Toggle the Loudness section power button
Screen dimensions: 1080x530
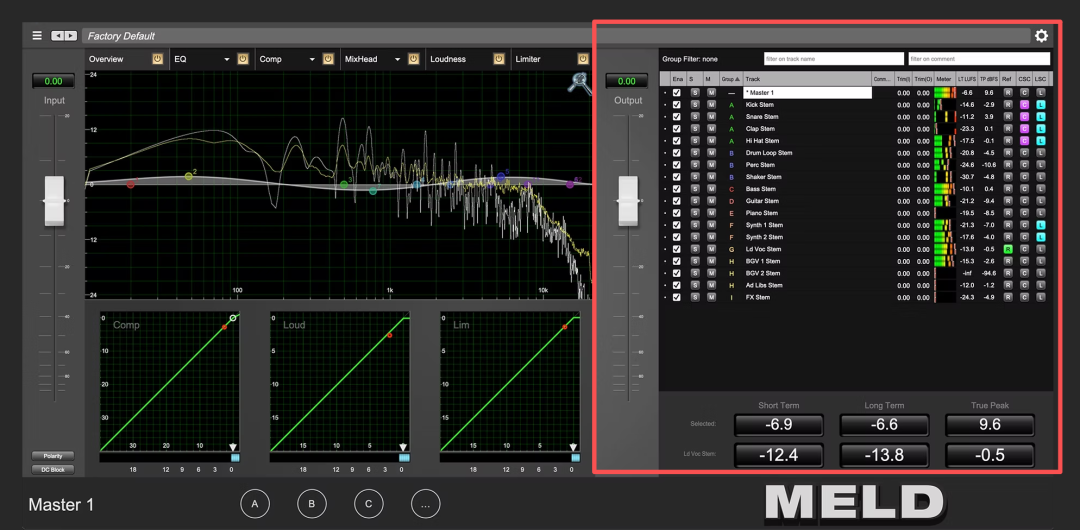(x=499, y=59)
